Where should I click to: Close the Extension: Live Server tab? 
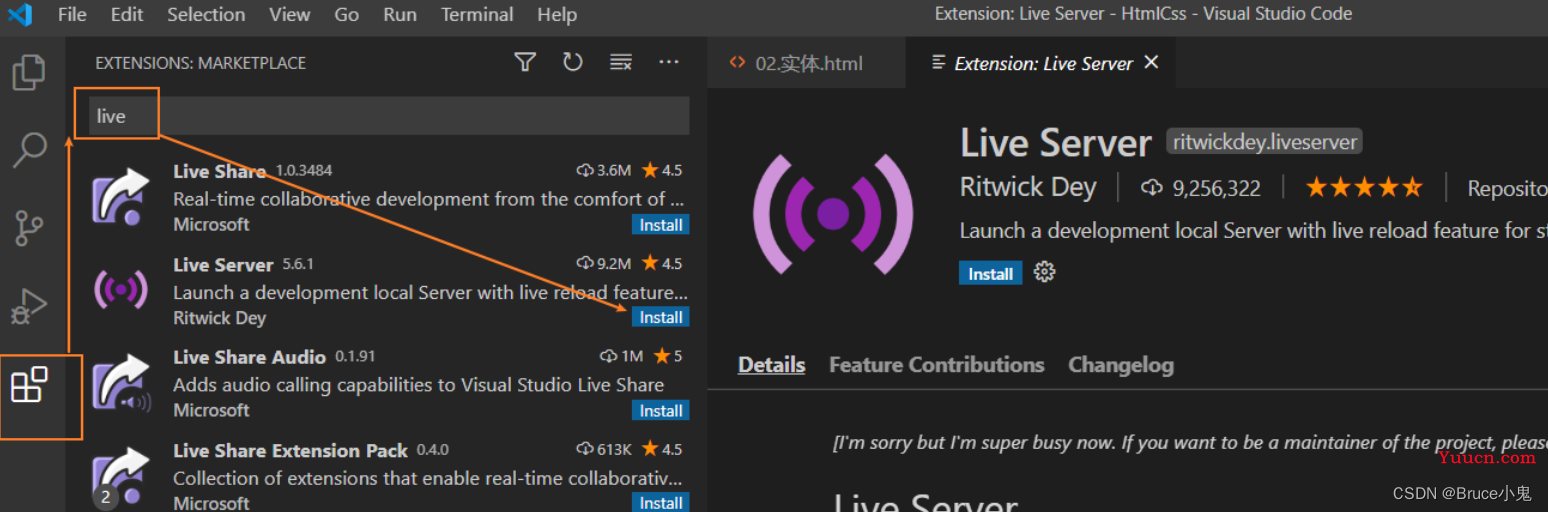1151,62
